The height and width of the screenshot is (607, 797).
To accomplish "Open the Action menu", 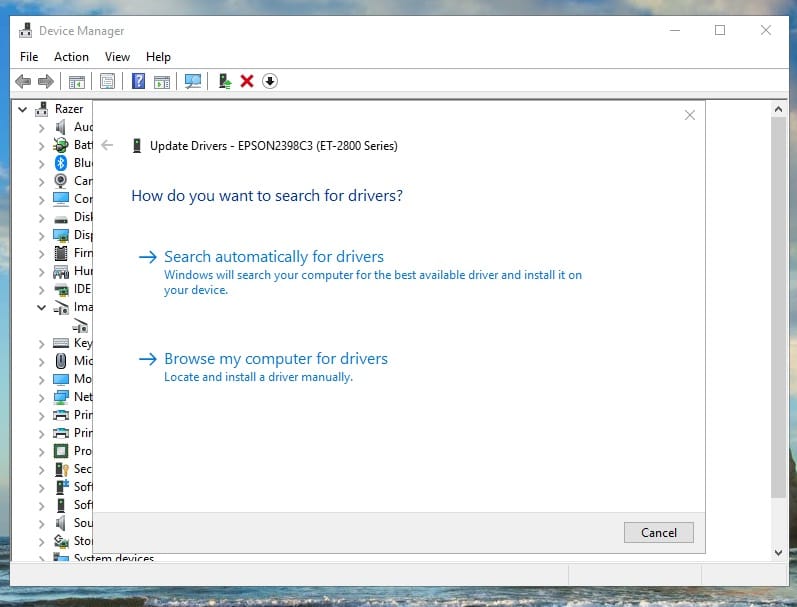I will pos(71,57).
